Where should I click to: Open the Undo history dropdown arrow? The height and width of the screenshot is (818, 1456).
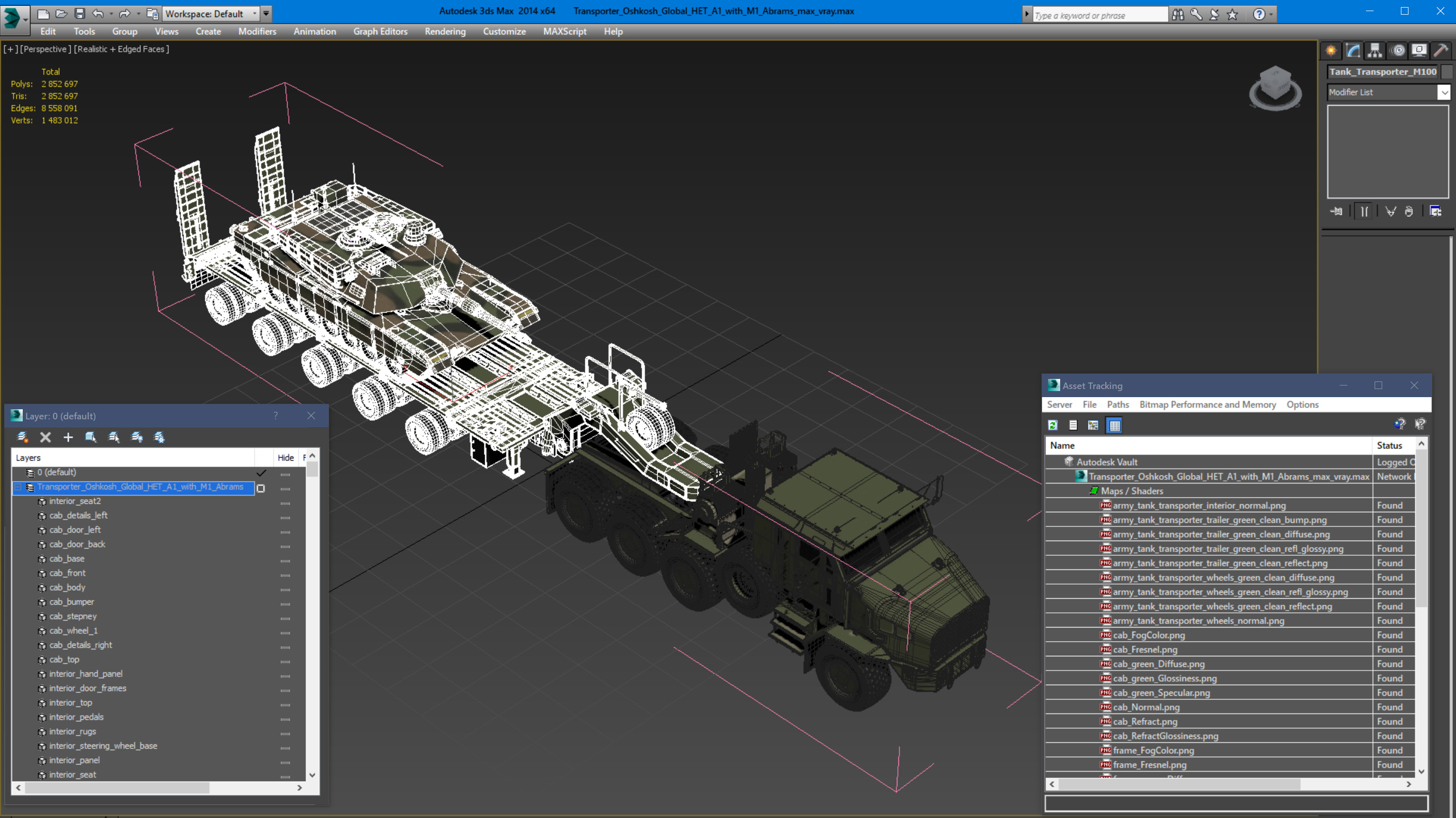[x=111, y=13]
